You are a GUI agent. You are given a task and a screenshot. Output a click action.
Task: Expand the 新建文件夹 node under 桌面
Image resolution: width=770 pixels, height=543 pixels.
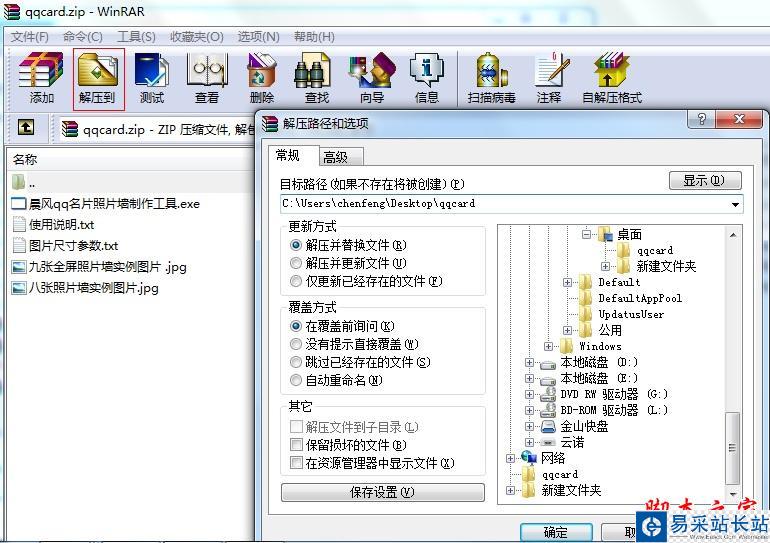point(605,266)
